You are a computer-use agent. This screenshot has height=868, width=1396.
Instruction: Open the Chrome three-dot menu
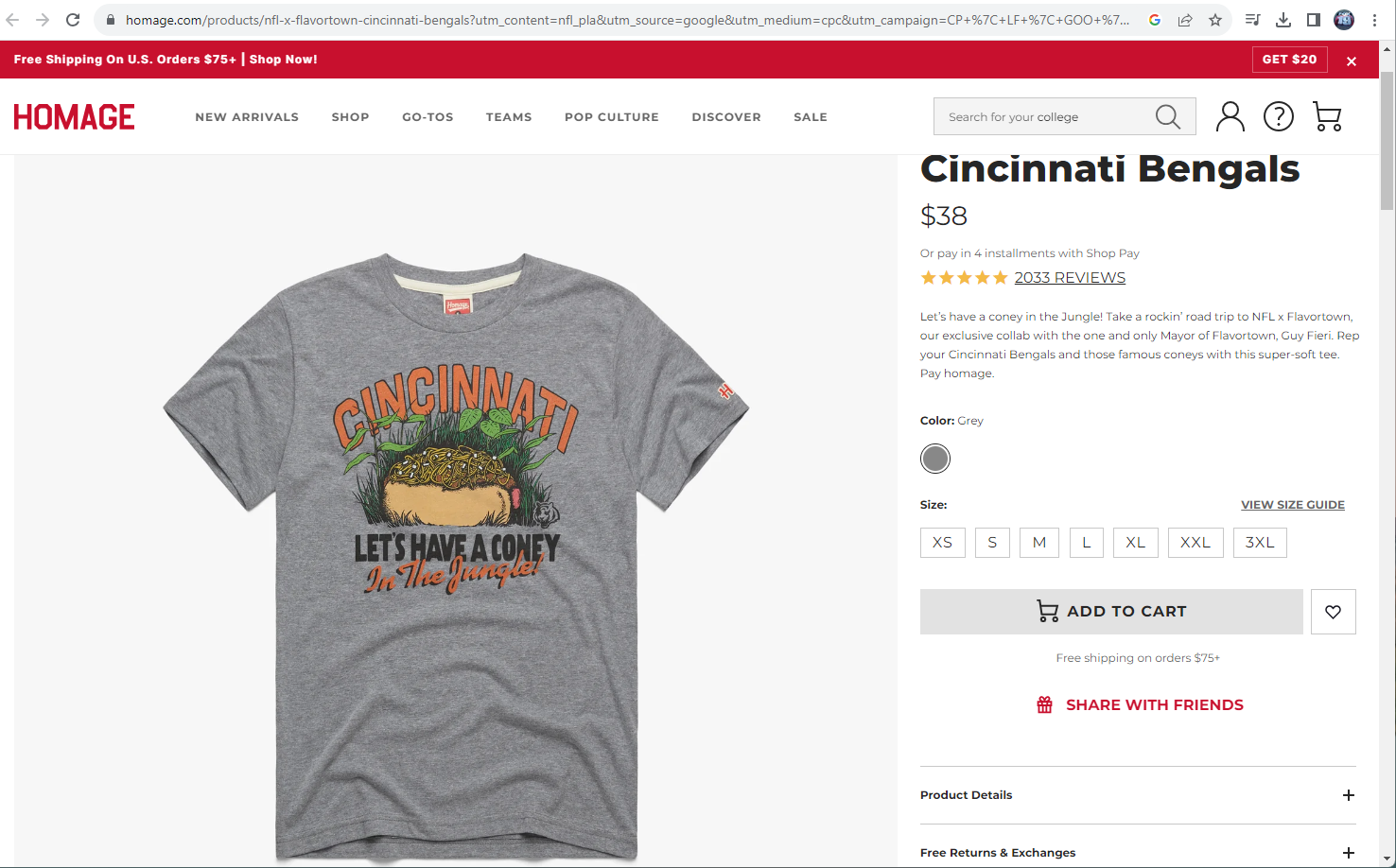pos(1374,20)
